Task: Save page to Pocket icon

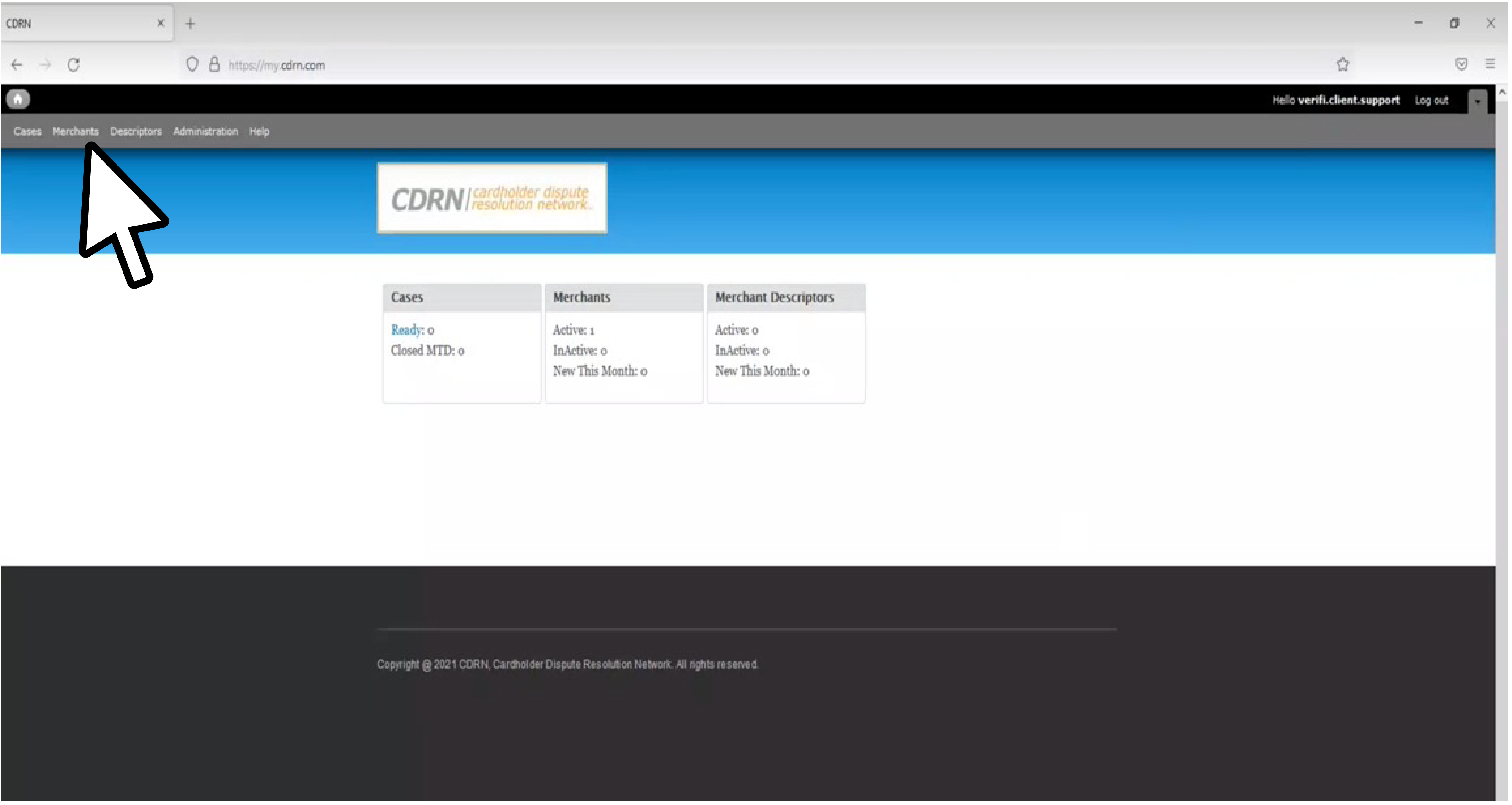Action: click(x=1461, y=64)
